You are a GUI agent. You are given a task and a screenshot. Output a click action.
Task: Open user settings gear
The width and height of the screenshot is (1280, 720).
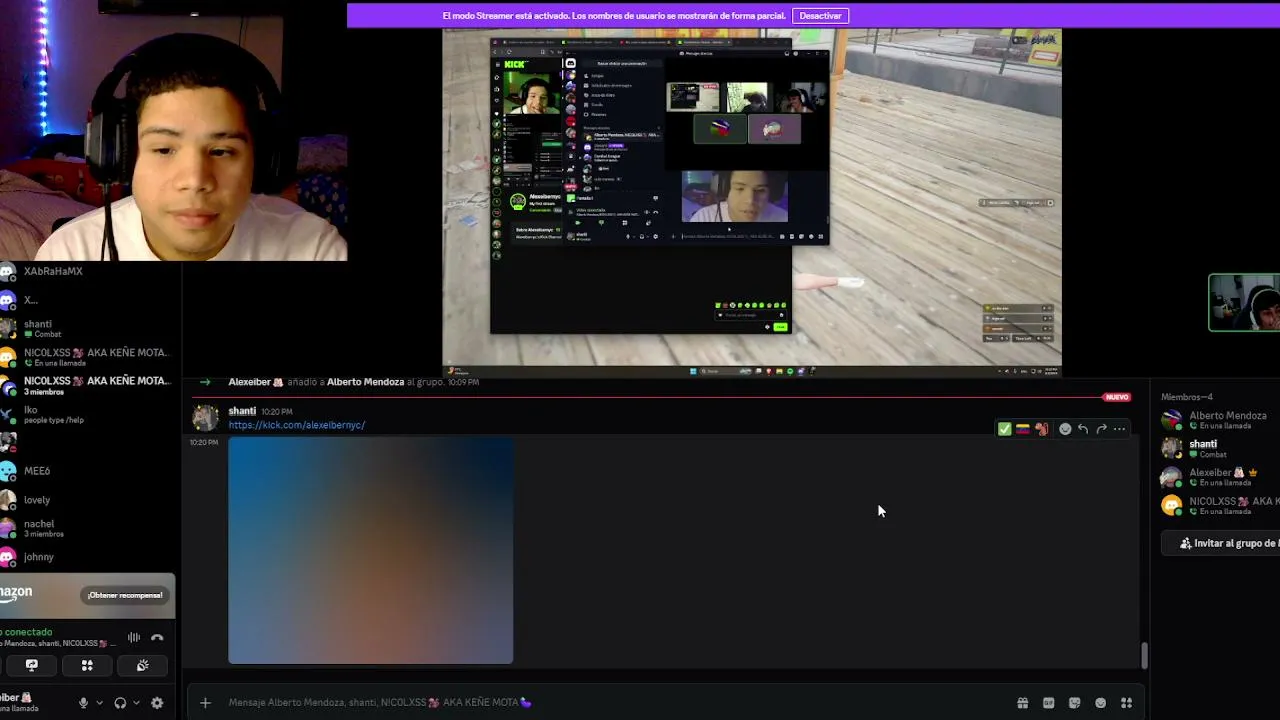(x=157, y=703)
